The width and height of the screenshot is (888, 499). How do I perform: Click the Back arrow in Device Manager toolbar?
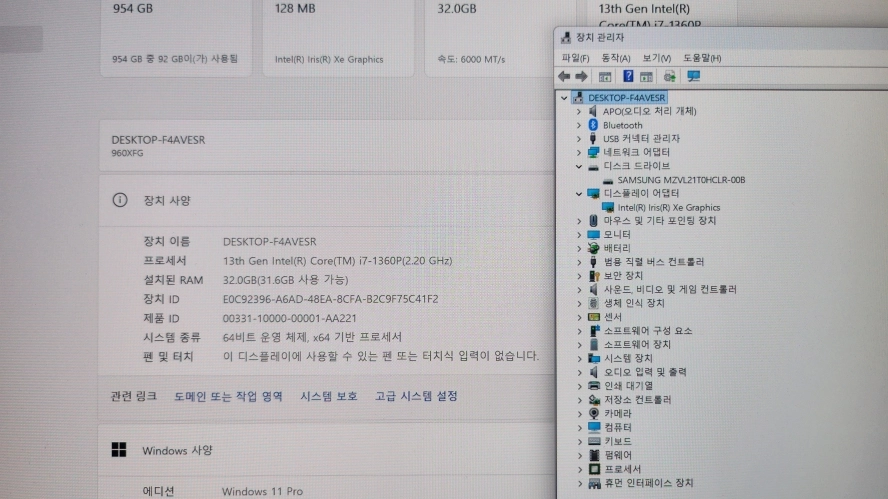coord(564,76)
